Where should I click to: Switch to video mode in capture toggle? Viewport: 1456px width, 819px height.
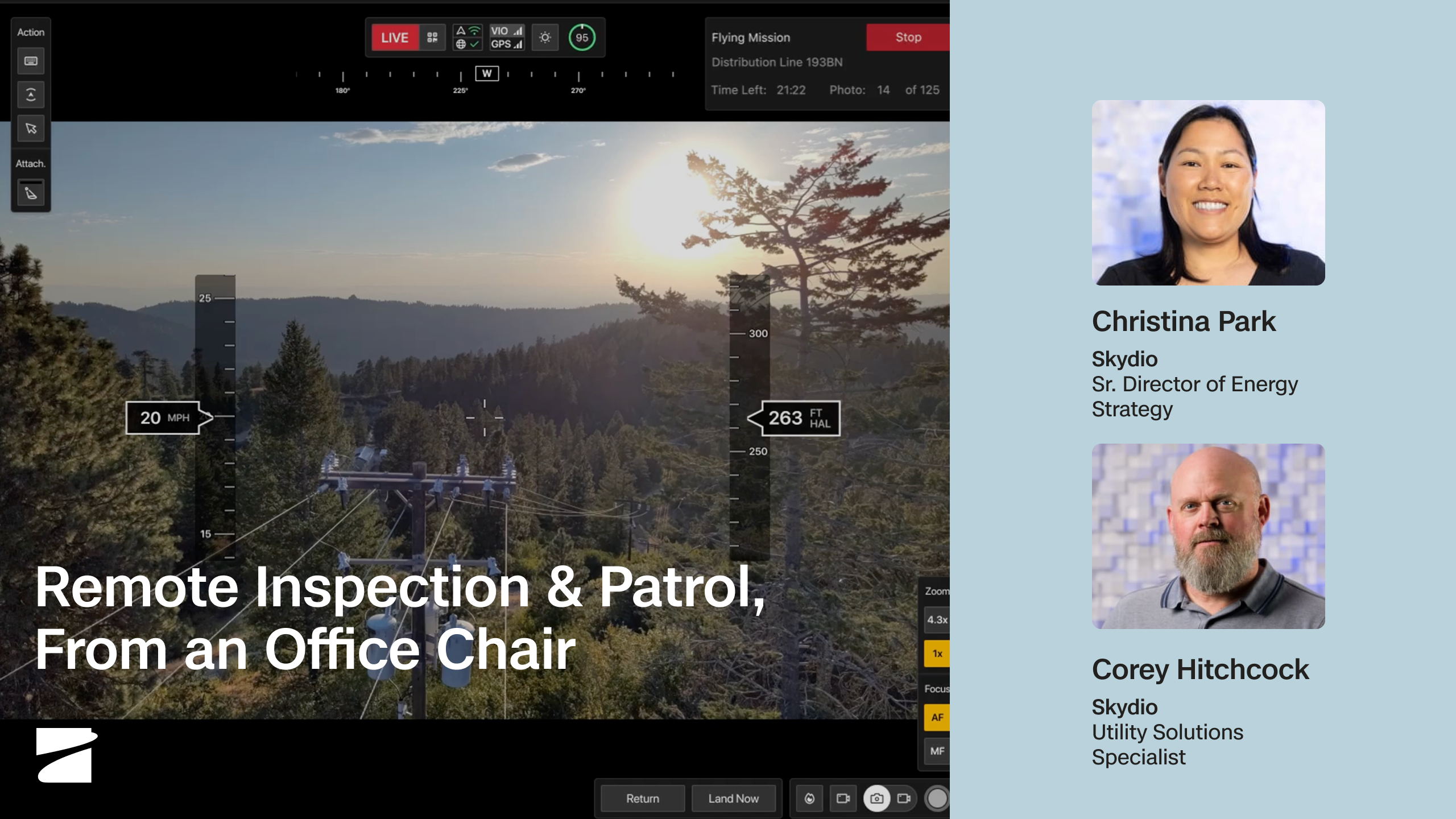[904, 799]
